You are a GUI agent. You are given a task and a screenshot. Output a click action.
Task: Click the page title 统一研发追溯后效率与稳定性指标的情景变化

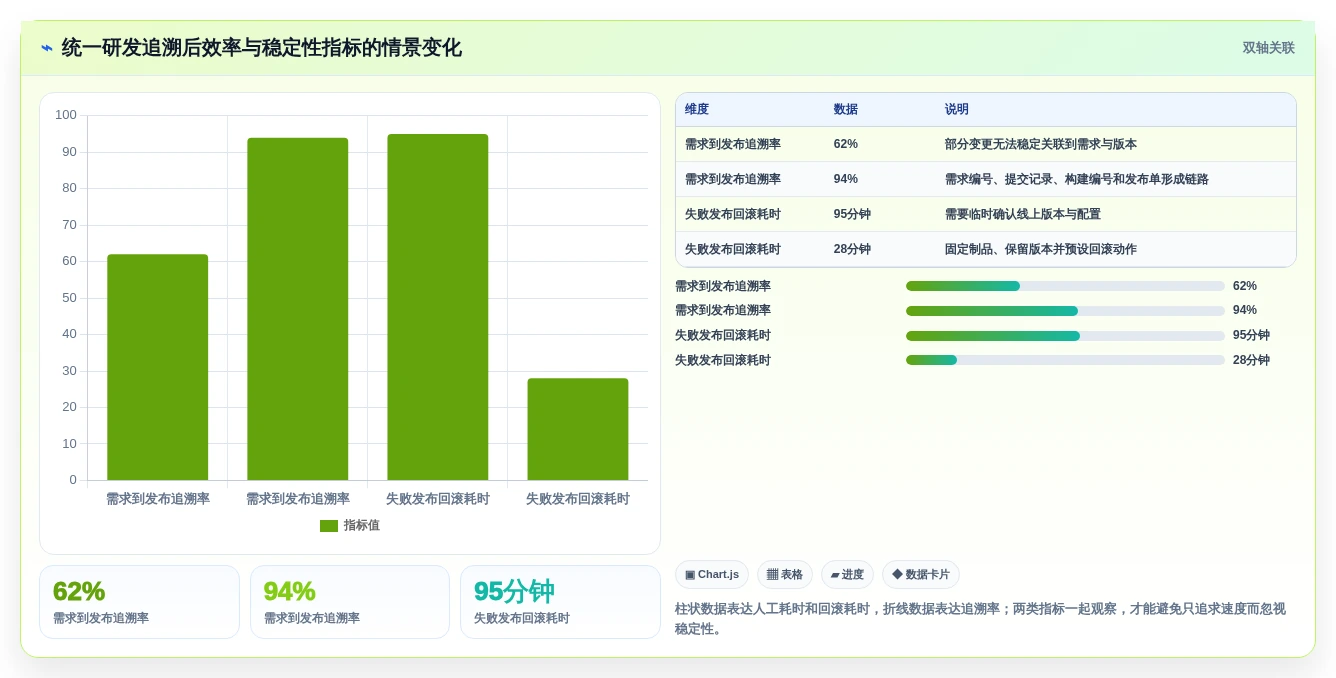pos(262,48)
